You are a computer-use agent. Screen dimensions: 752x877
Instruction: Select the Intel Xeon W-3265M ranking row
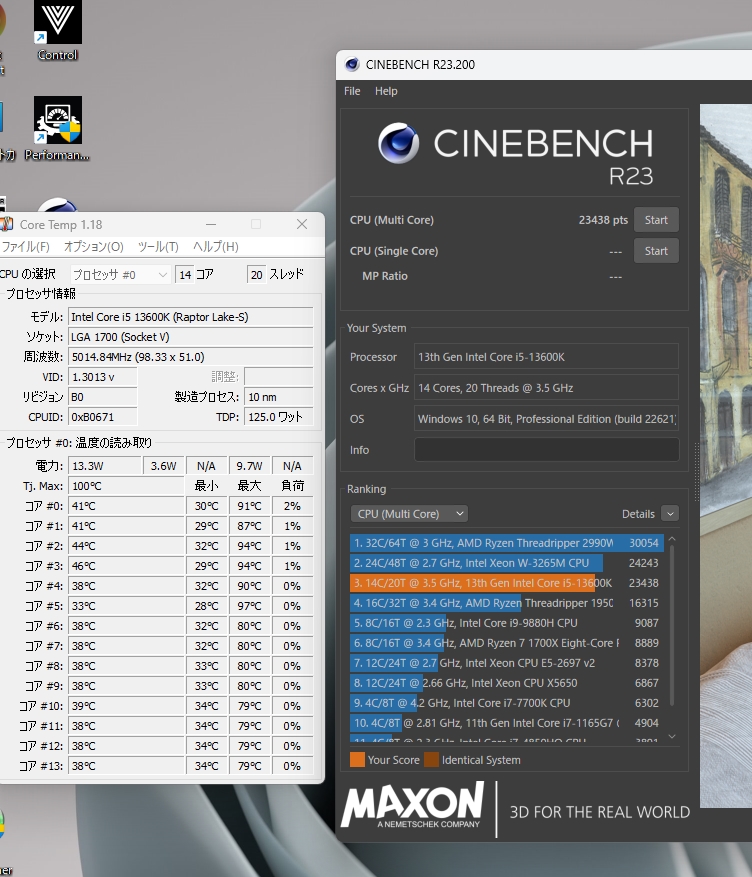pos(507,563)
